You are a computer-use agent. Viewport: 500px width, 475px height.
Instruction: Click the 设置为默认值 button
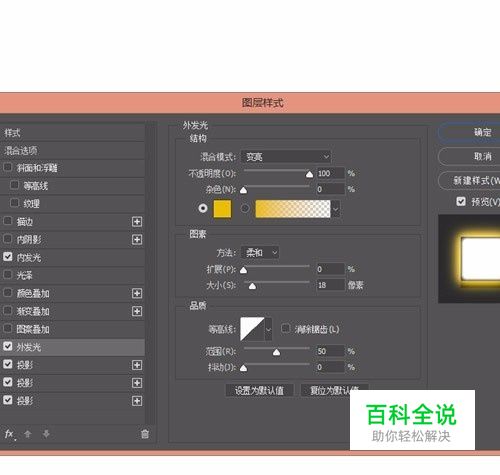[259, 390]
